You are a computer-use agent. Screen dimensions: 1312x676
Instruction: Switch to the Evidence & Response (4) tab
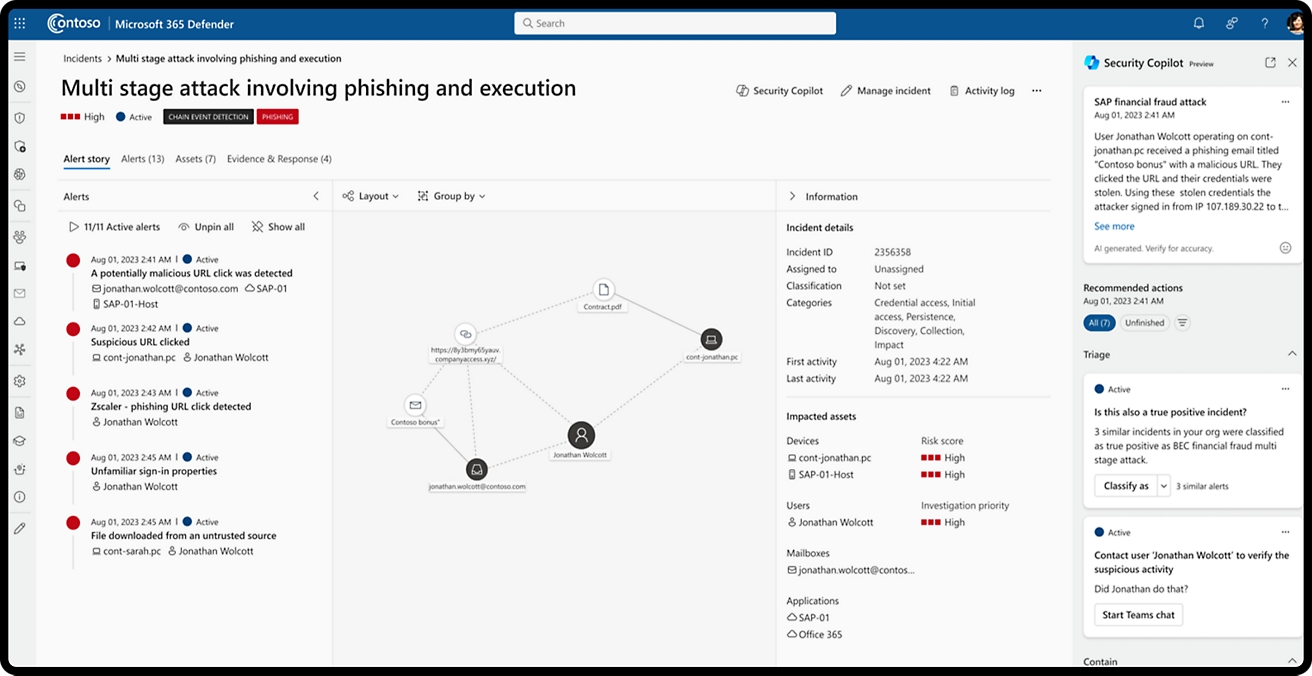coord(279,159)
